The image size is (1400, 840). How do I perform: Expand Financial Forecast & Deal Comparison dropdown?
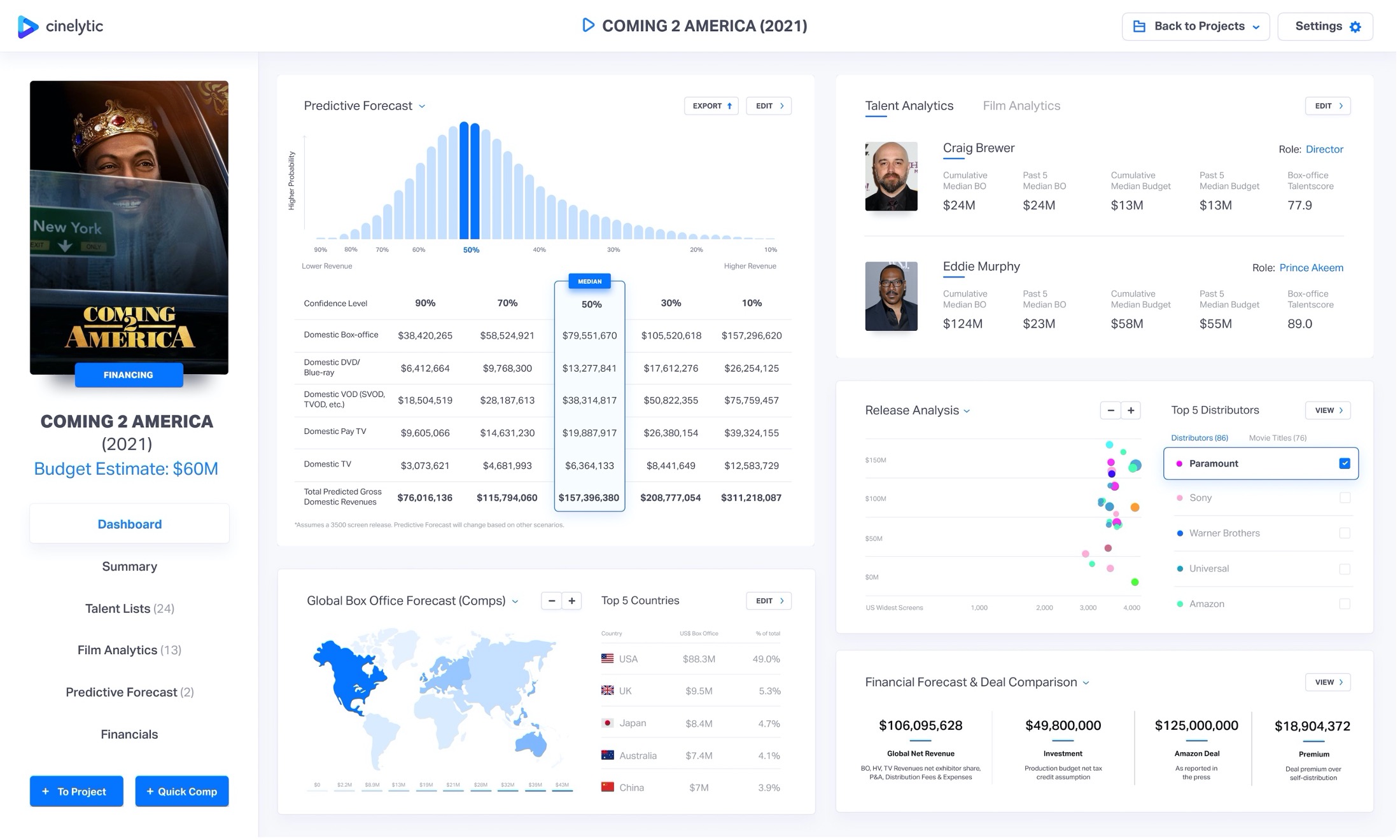point(1086,683)
